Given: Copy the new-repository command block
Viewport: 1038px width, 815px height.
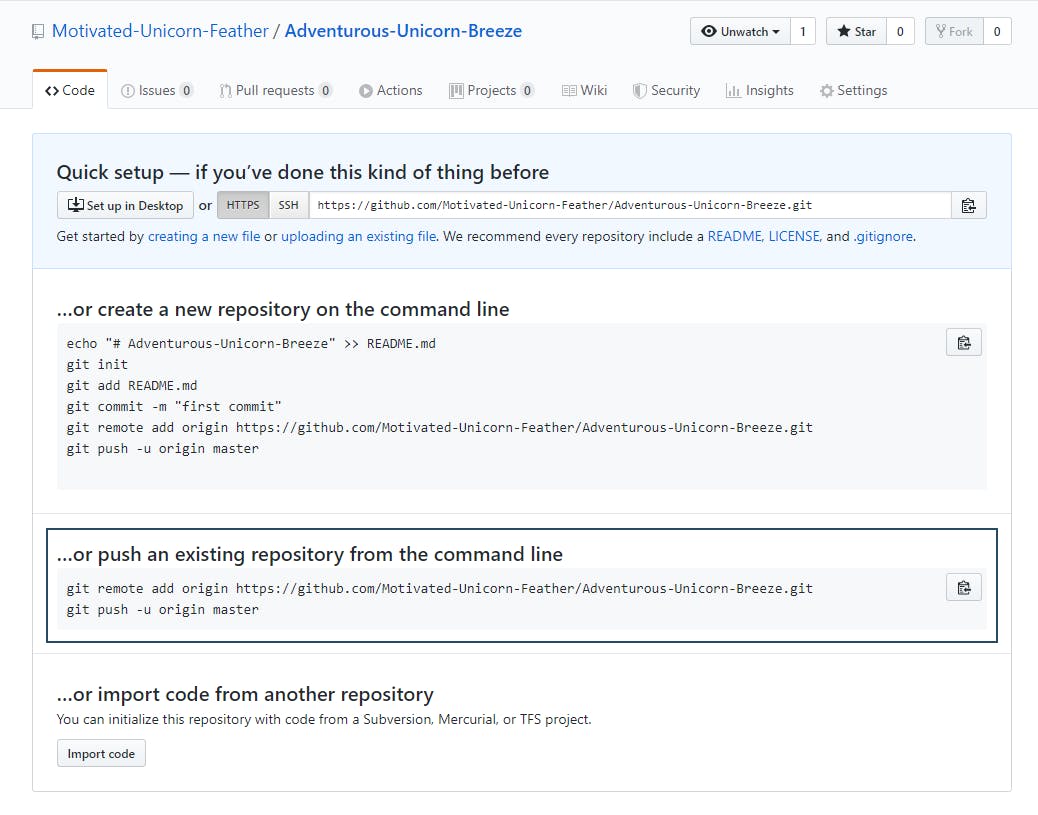Looking at the screenshot, I should click(964, 342).
